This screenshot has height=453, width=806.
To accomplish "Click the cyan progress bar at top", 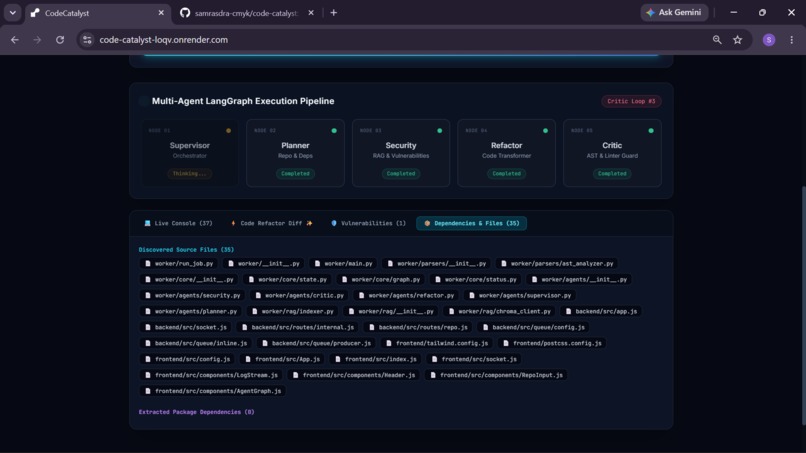I will [x=401, y=54].
